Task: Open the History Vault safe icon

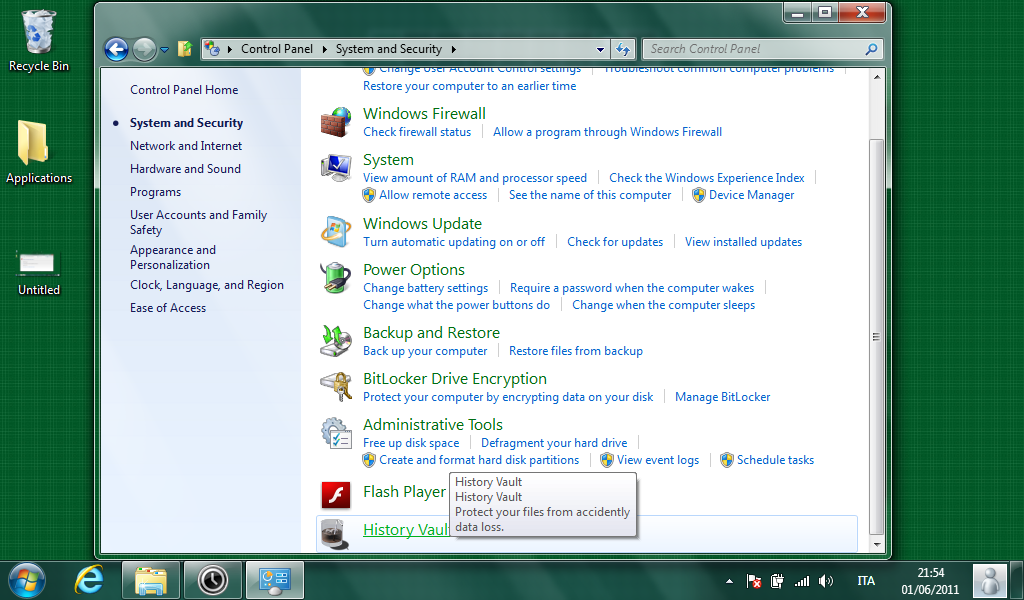Action: pos(336,534)
